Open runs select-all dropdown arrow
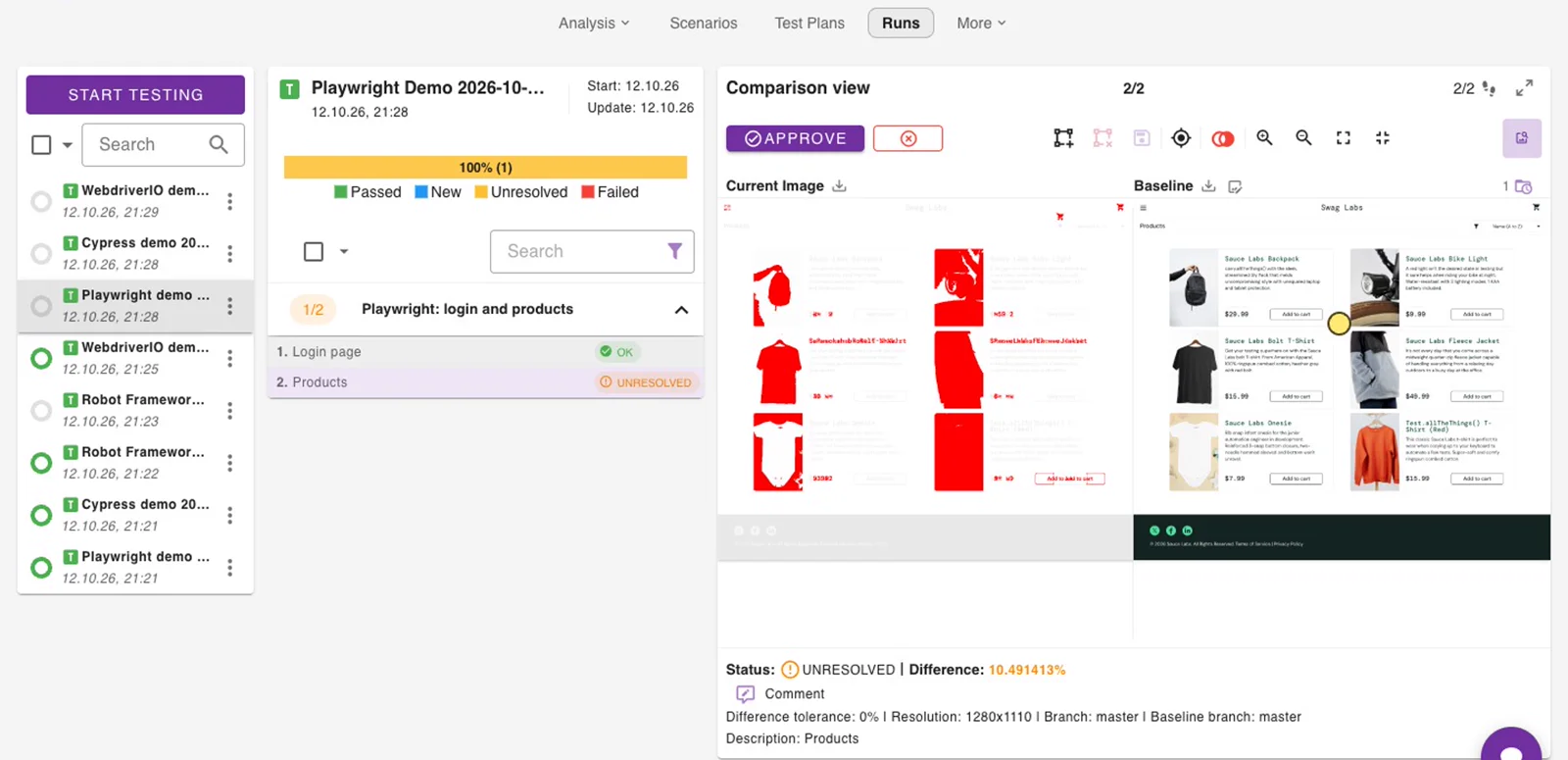 [68, 145]
